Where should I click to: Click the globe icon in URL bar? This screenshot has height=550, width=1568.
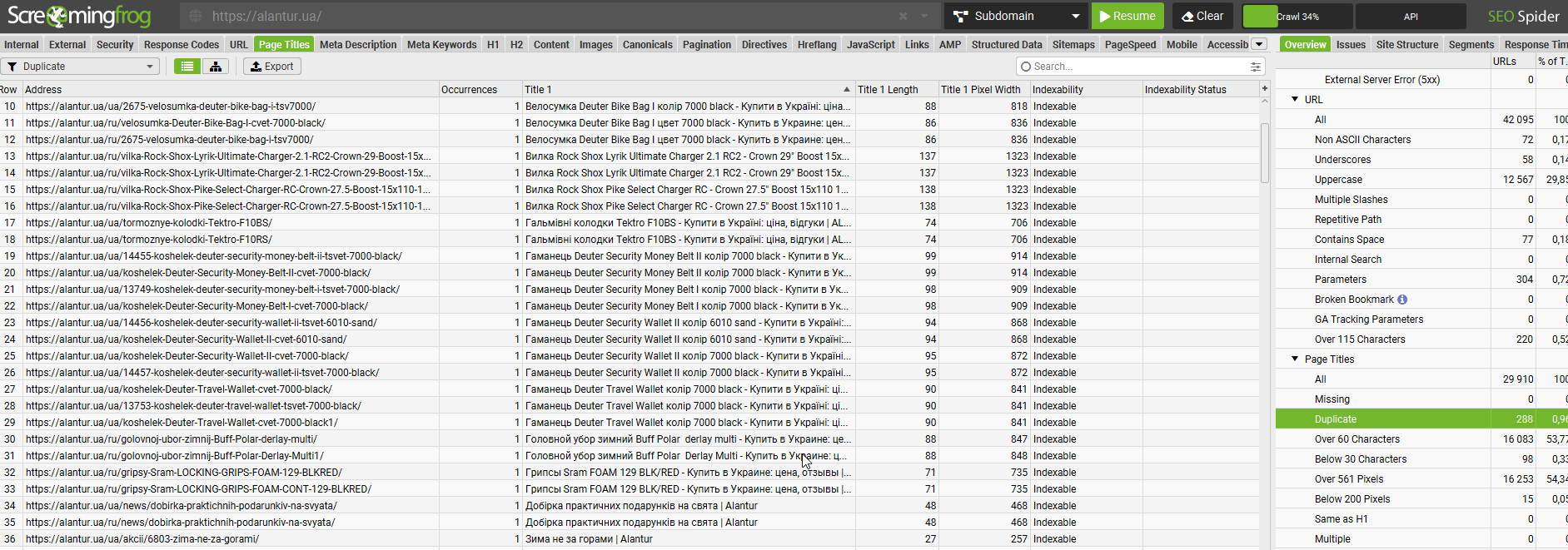(x=195, y=16)
